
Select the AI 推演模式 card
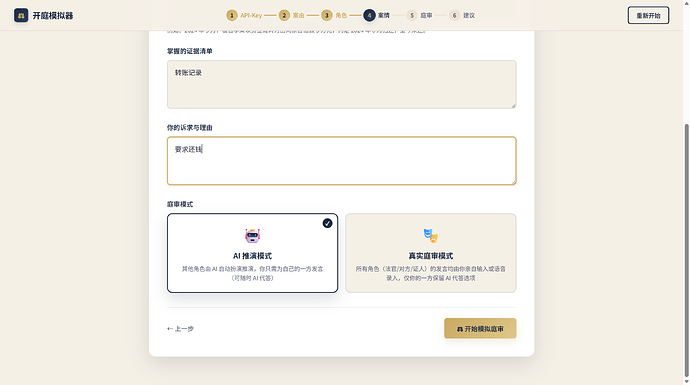click(x=253, y=253)
